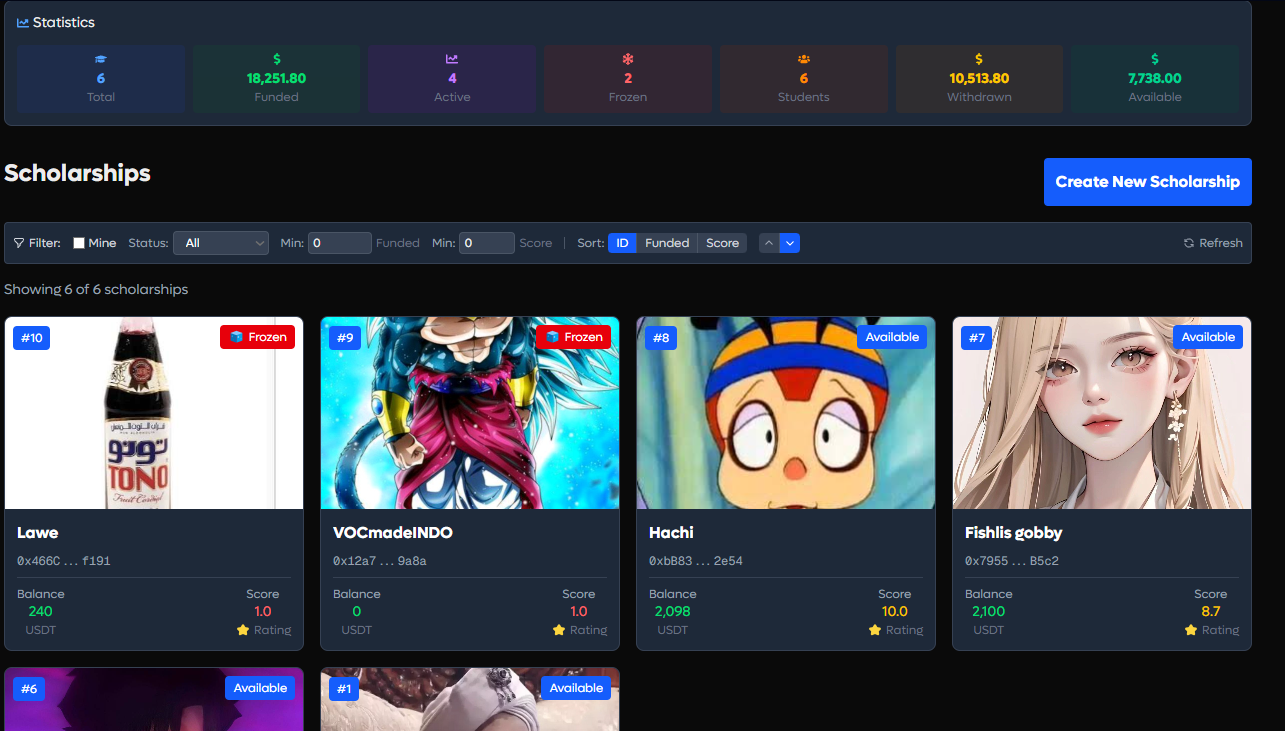Toggle the Mine checkbox filter
The image size is (1285, 731).
click(79, 243)
